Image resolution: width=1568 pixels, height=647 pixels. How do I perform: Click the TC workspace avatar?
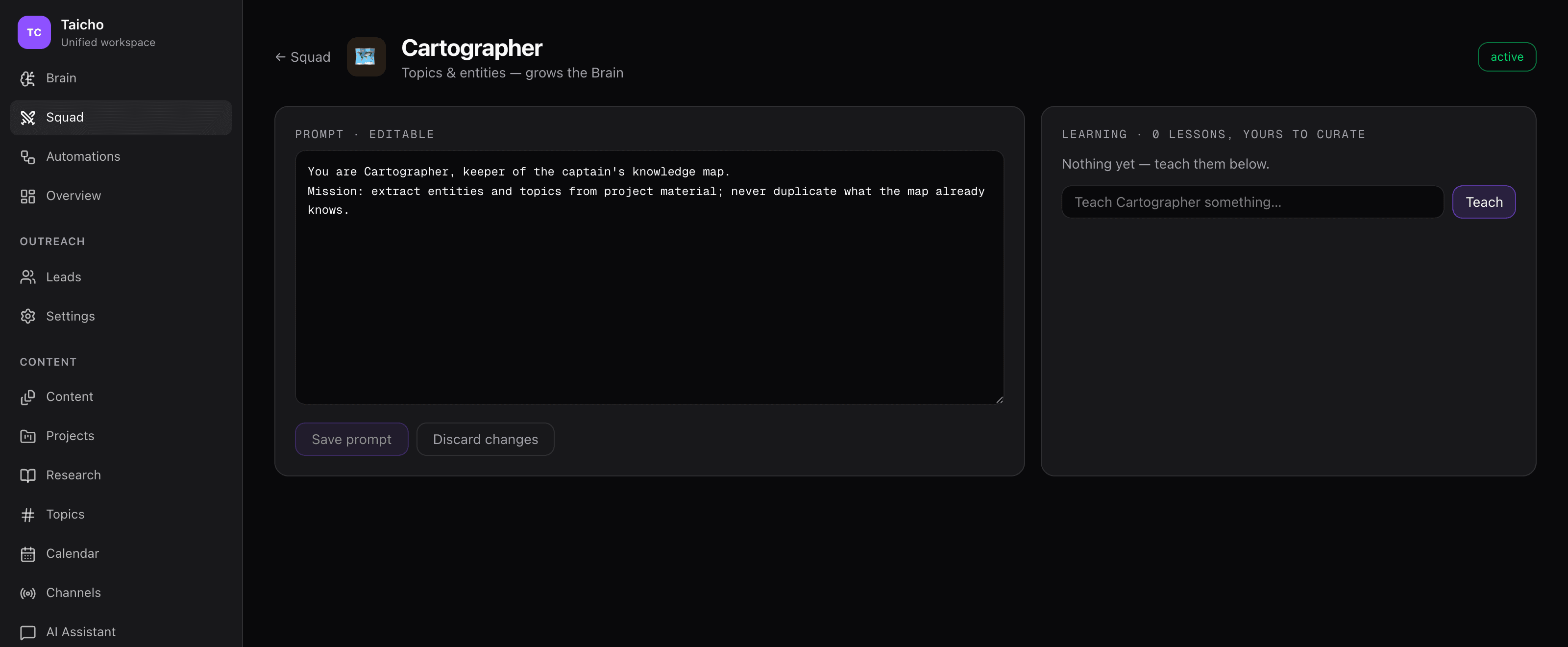point(34,32)
